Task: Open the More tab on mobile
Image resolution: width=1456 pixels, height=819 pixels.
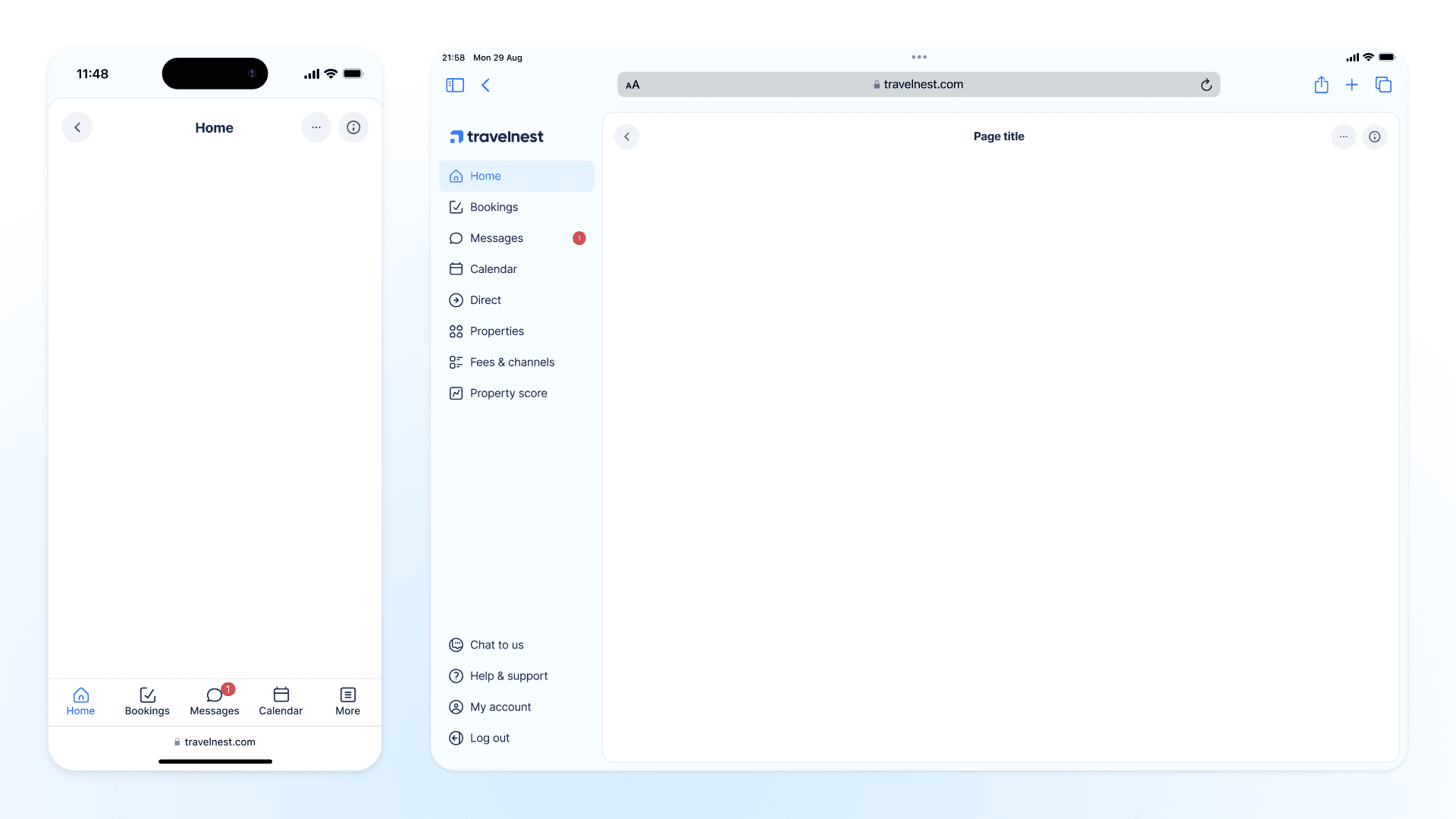Action: 347,701
